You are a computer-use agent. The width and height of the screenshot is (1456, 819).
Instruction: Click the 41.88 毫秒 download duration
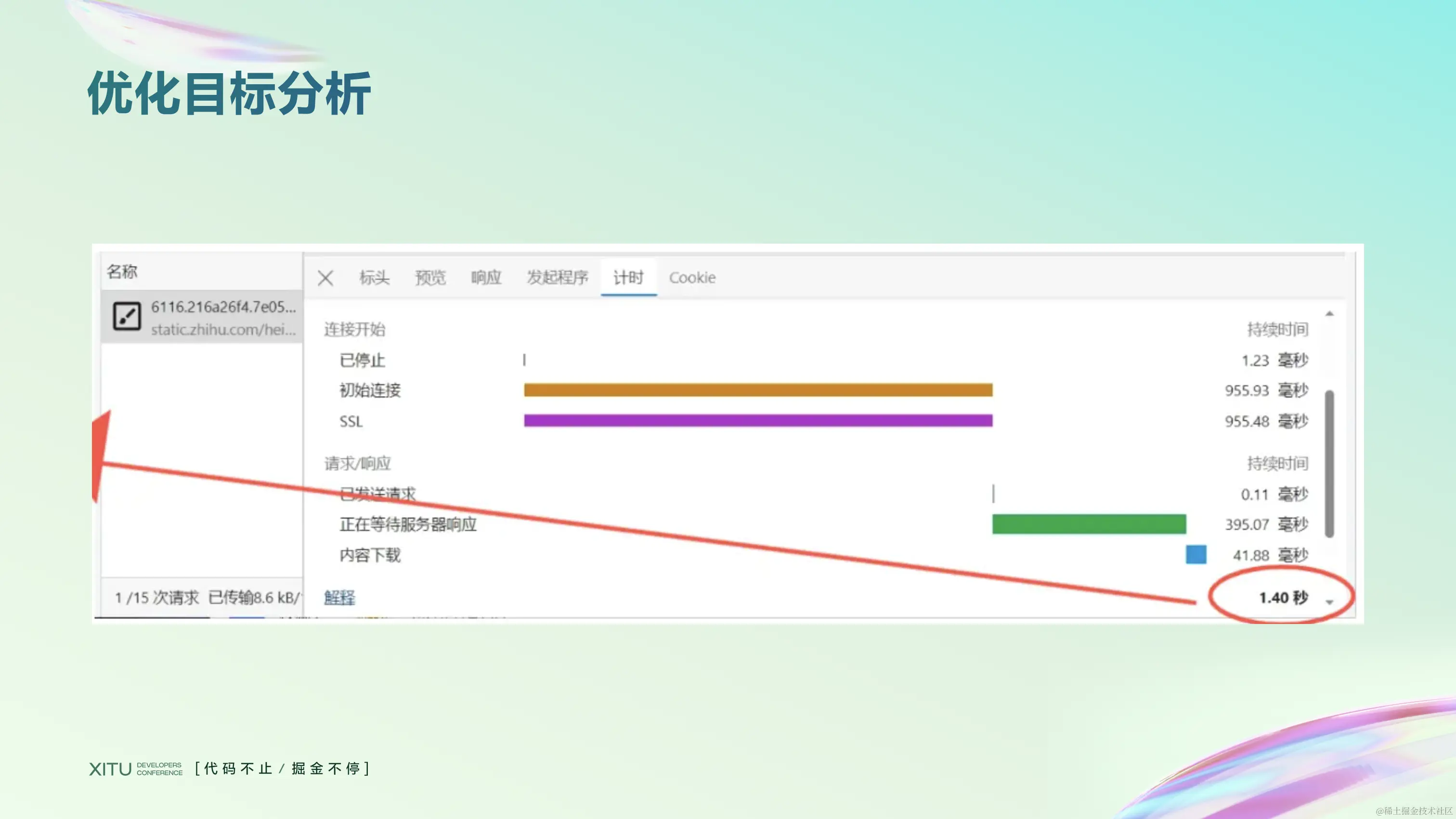1271,555
